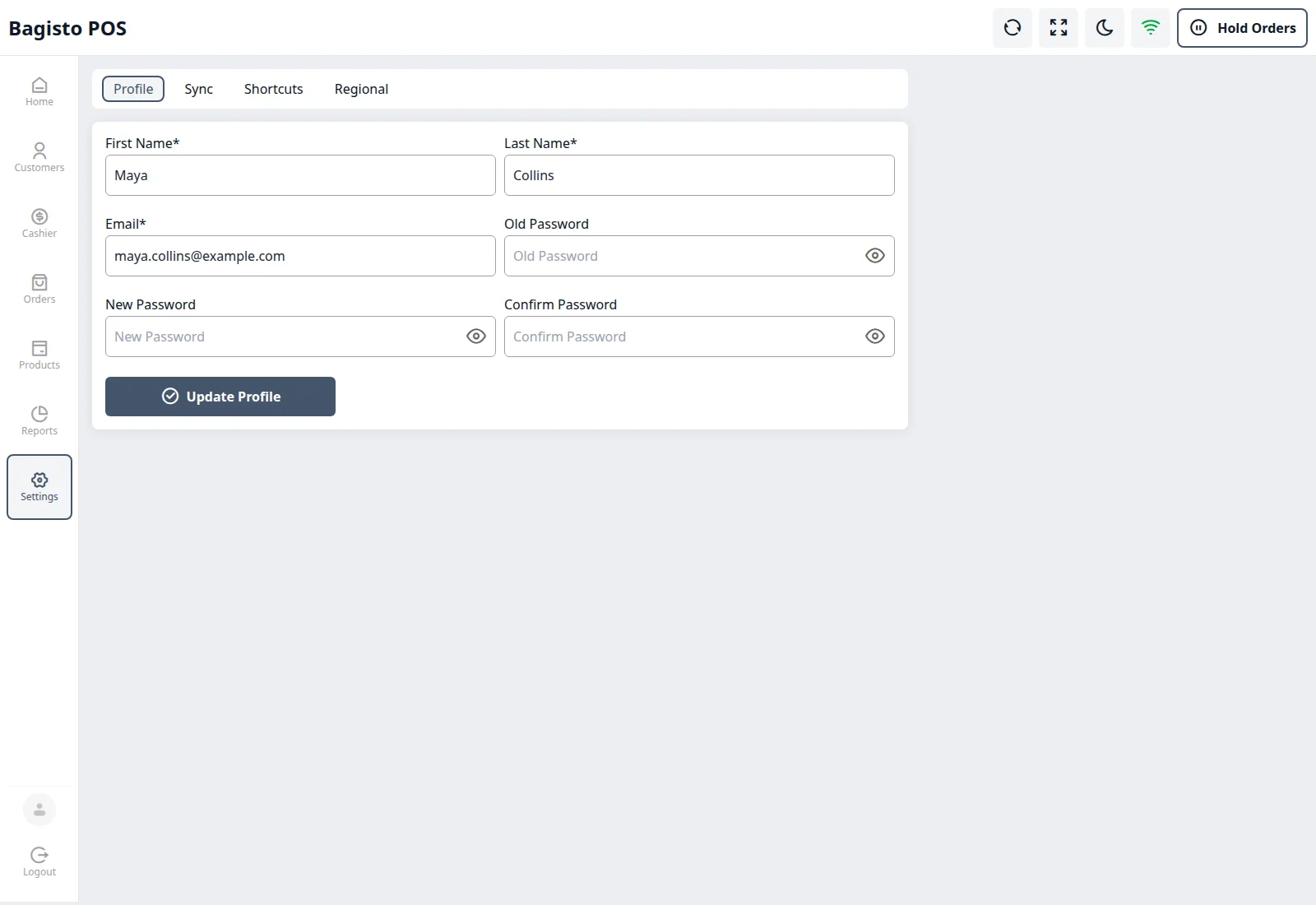
Task: Show Confirm Password with eye icon
Action: coord(875,336)
